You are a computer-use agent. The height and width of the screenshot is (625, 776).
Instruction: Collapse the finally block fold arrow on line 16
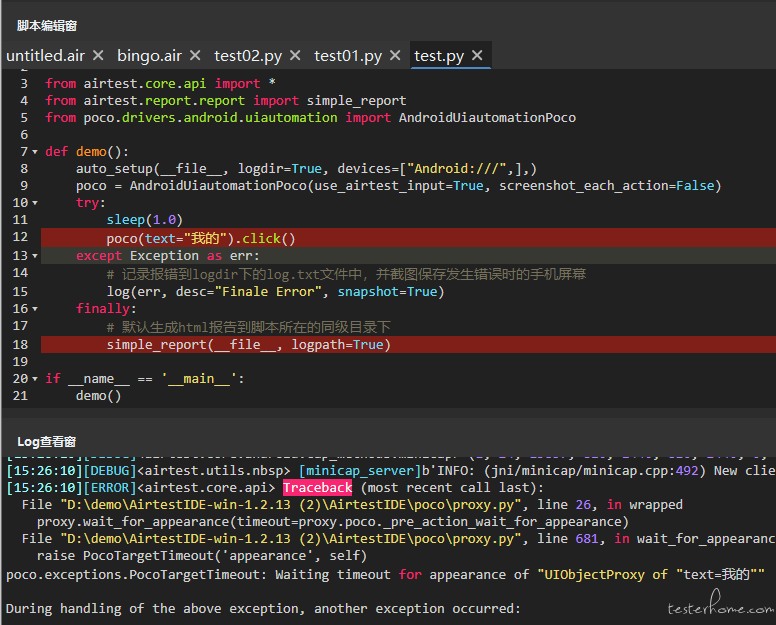35,309
